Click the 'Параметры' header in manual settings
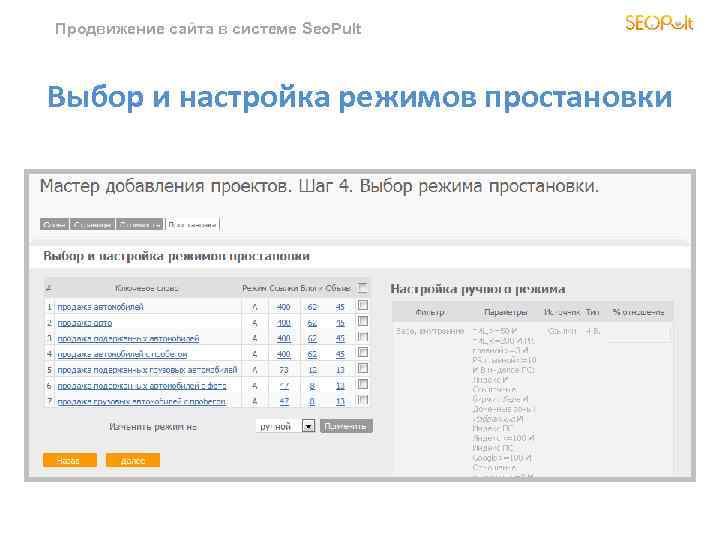Viewport: 720px width, 540px height. 506,312
